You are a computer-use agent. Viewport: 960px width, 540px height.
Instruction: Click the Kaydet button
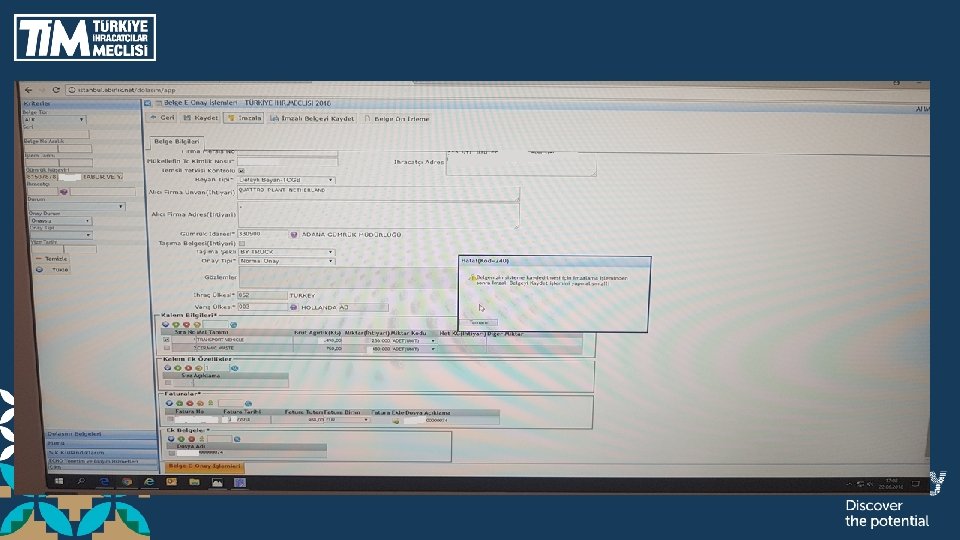[201, 118]
